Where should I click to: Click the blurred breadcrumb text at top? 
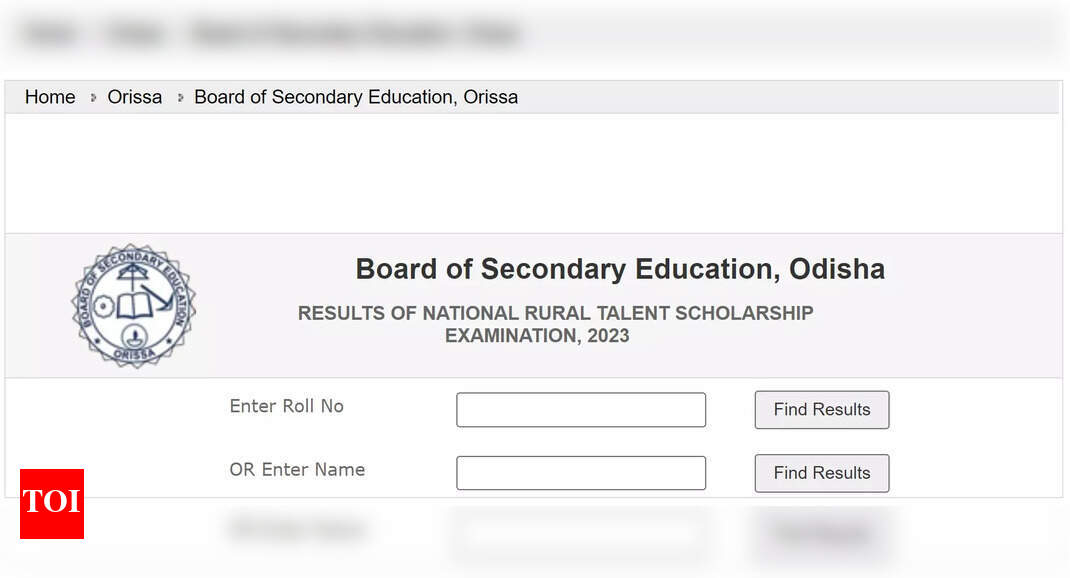(272, 34)
